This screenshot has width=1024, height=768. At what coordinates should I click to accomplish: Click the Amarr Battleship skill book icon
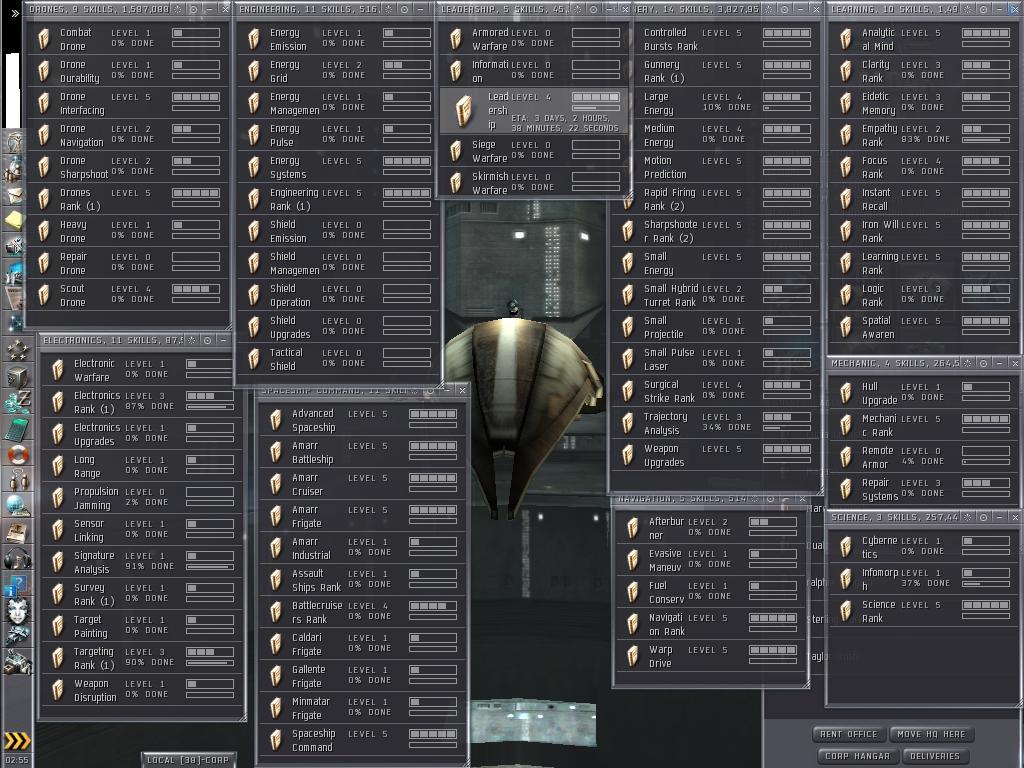point(276,452)
